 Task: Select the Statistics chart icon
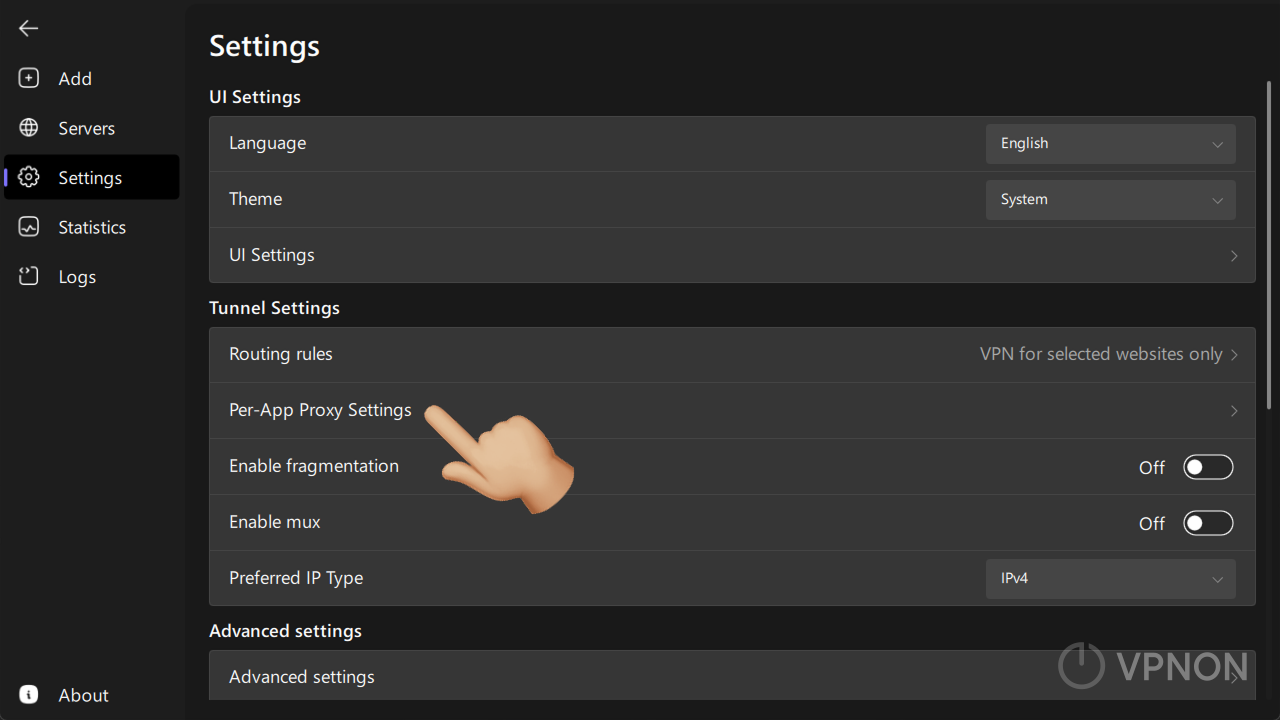click(x=28, y=227)
